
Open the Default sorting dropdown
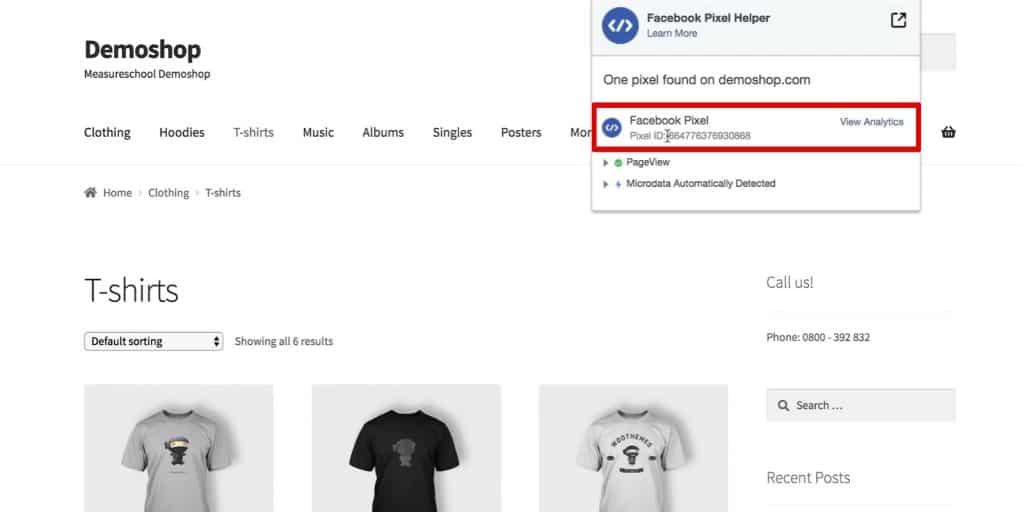153,341
